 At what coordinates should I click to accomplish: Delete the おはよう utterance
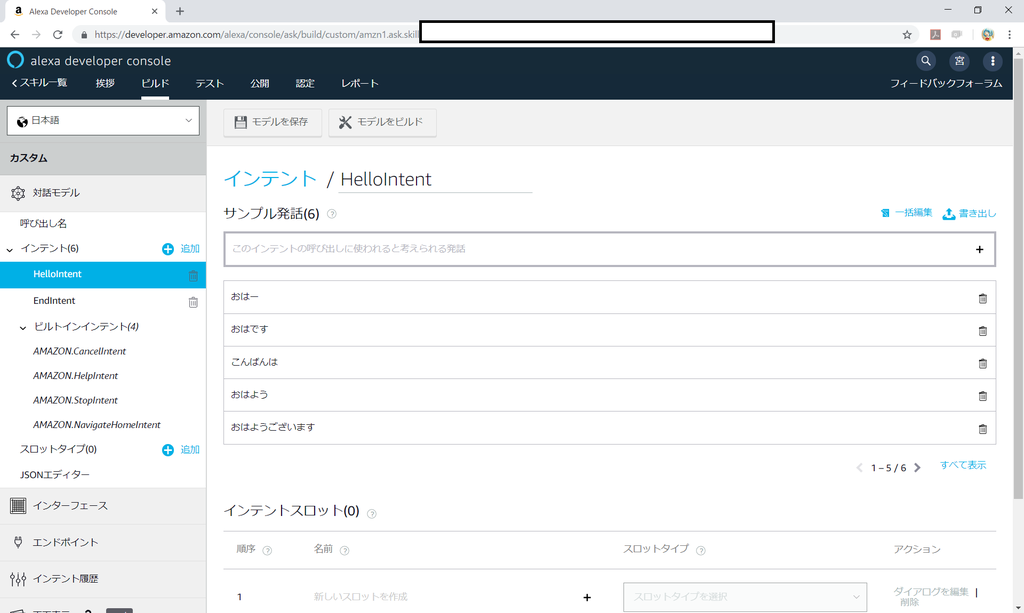[982, 396]
